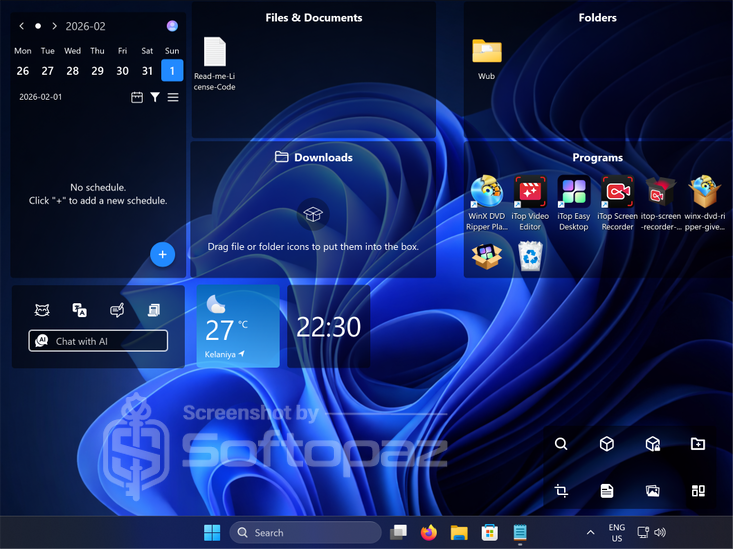Open the purple profile avatar in calendar
733x549 pixels.
(x=172, y=26)
